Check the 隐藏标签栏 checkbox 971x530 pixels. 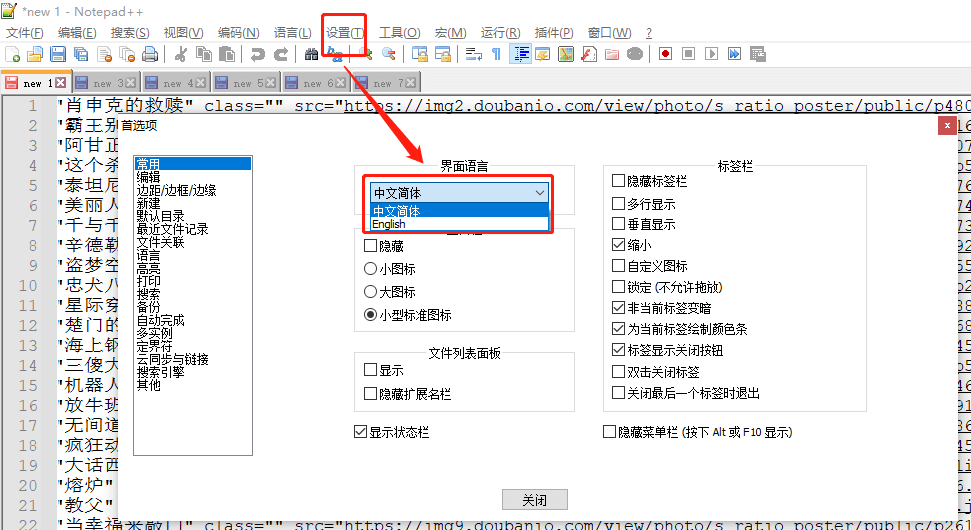(x=618, y=181)
